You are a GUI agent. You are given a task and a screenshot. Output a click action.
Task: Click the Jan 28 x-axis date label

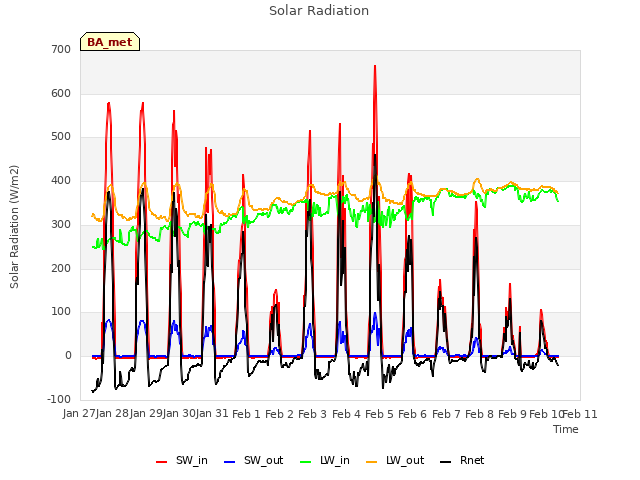tap(113, 414)
